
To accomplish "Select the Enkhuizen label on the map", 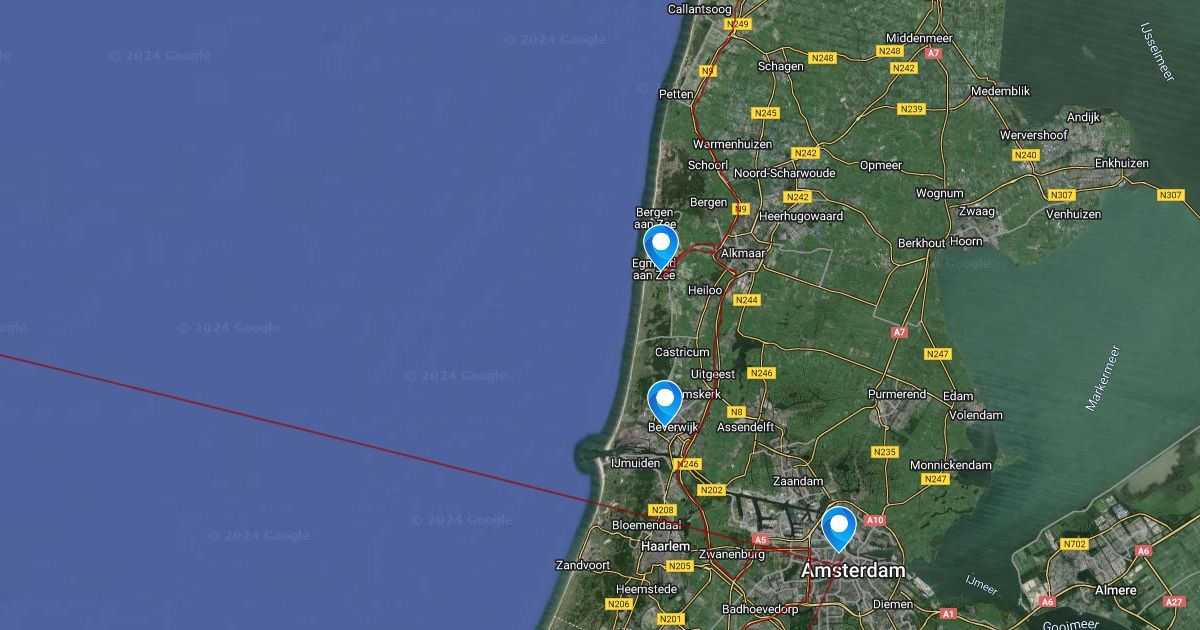I will tap(1121, 163).
